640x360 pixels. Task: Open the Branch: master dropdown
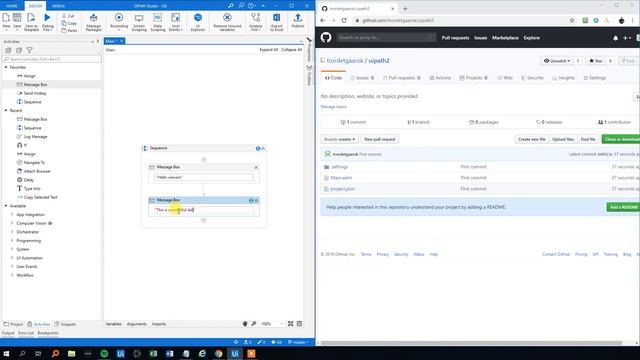click(x=339, y=139)
